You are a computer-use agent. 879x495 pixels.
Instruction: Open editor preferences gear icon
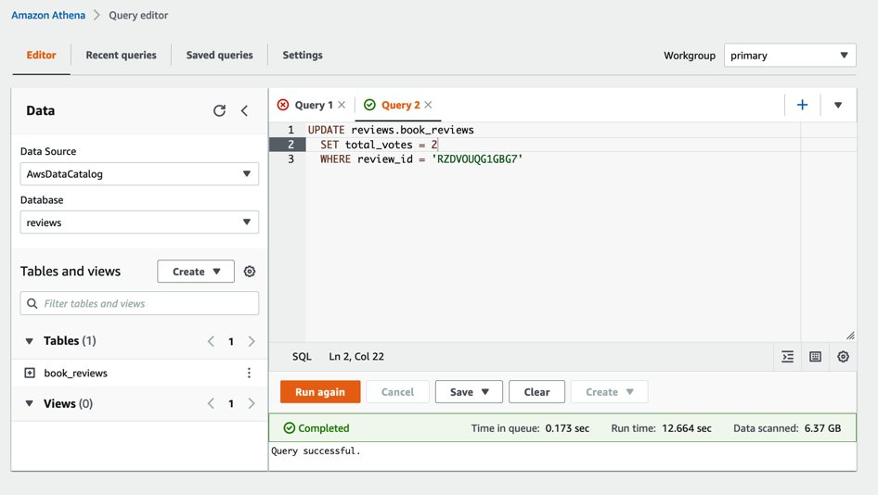[843, 357]
